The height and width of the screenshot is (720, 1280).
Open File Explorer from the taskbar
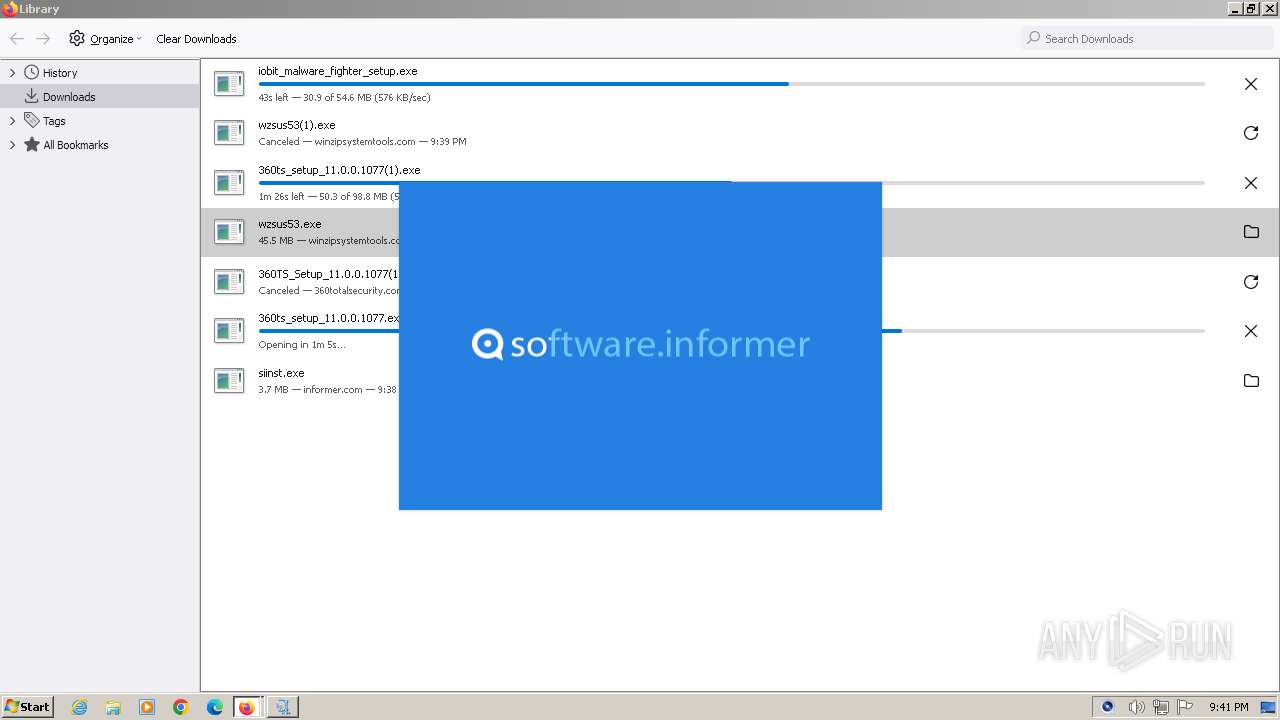(113, 707)
